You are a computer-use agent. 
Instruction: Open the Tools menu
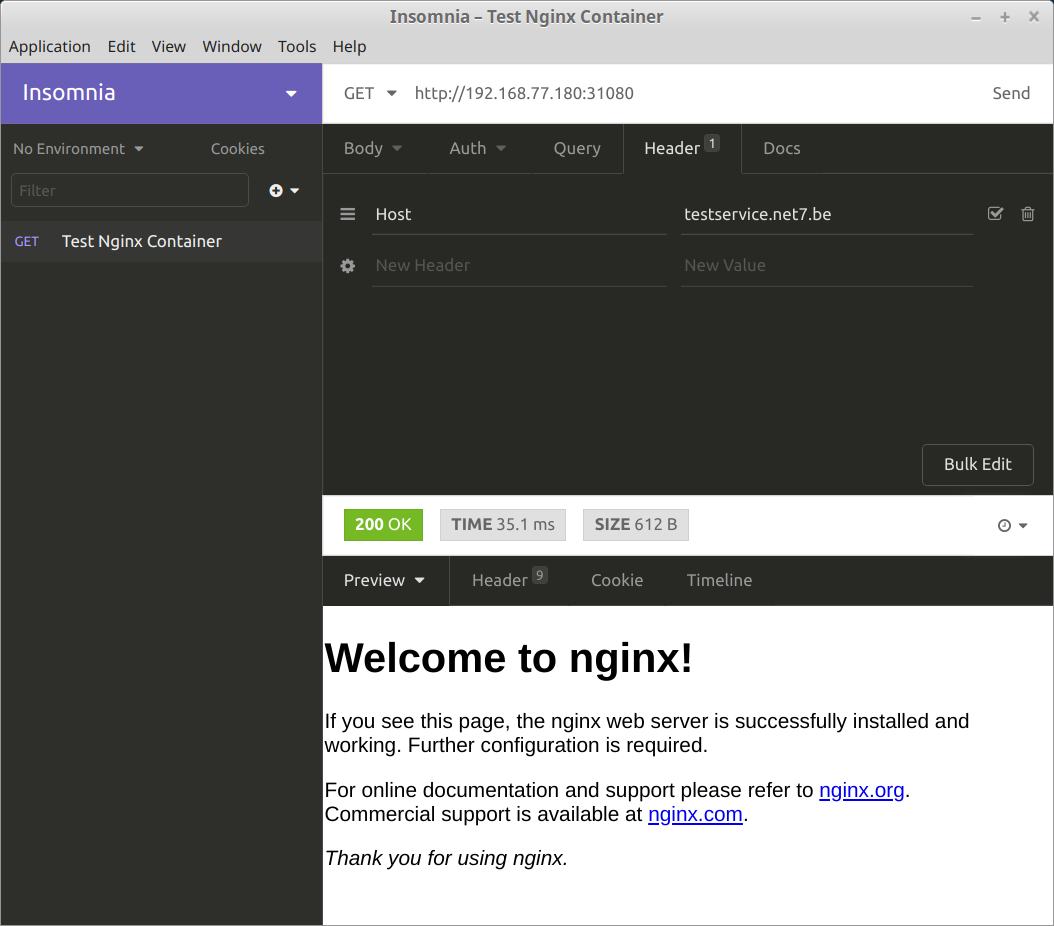(297, 46)
